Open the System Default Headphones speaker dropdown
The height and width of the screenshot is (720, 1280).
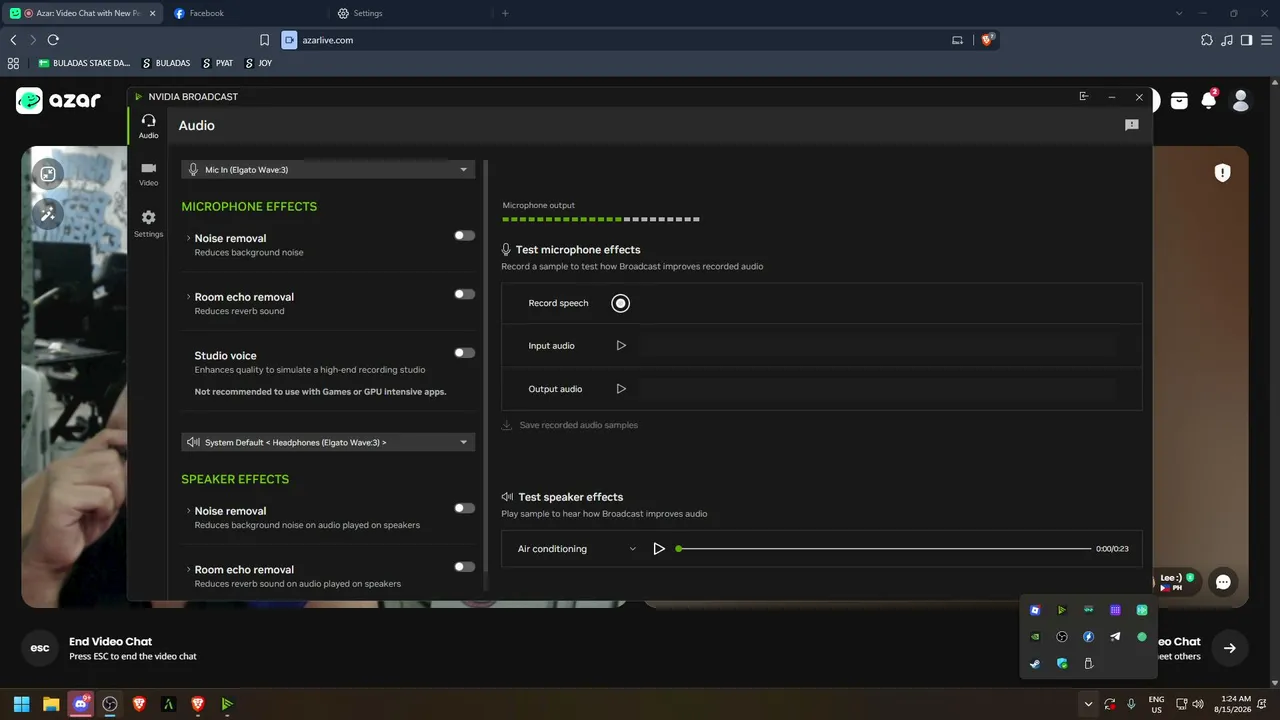tap(328, 442)
